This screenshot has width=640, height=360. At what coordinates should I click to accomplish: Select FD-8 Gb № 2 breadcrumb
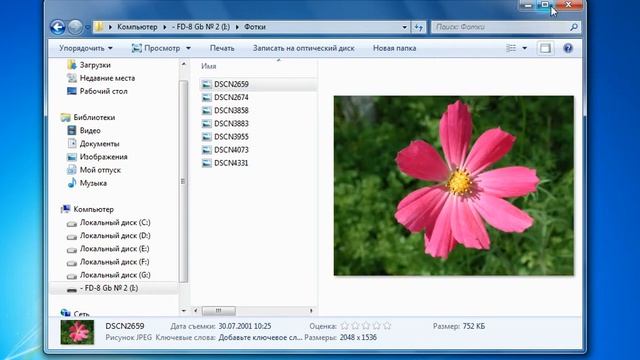tap(200, 27)
